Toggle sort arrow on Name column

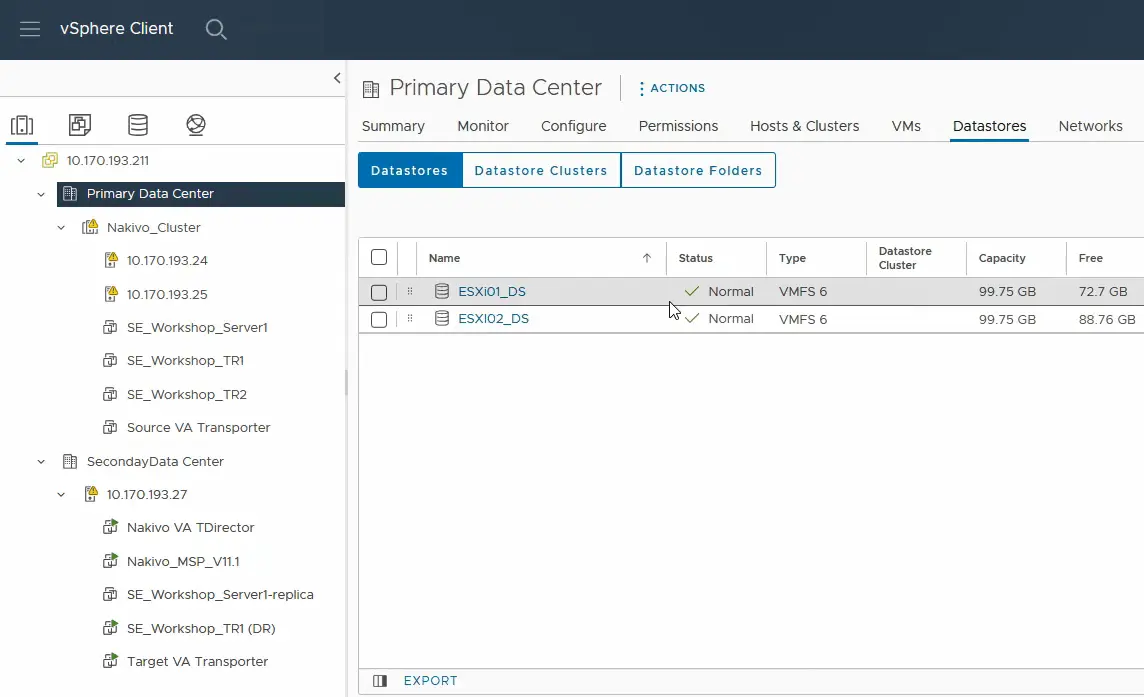[646, 258]
